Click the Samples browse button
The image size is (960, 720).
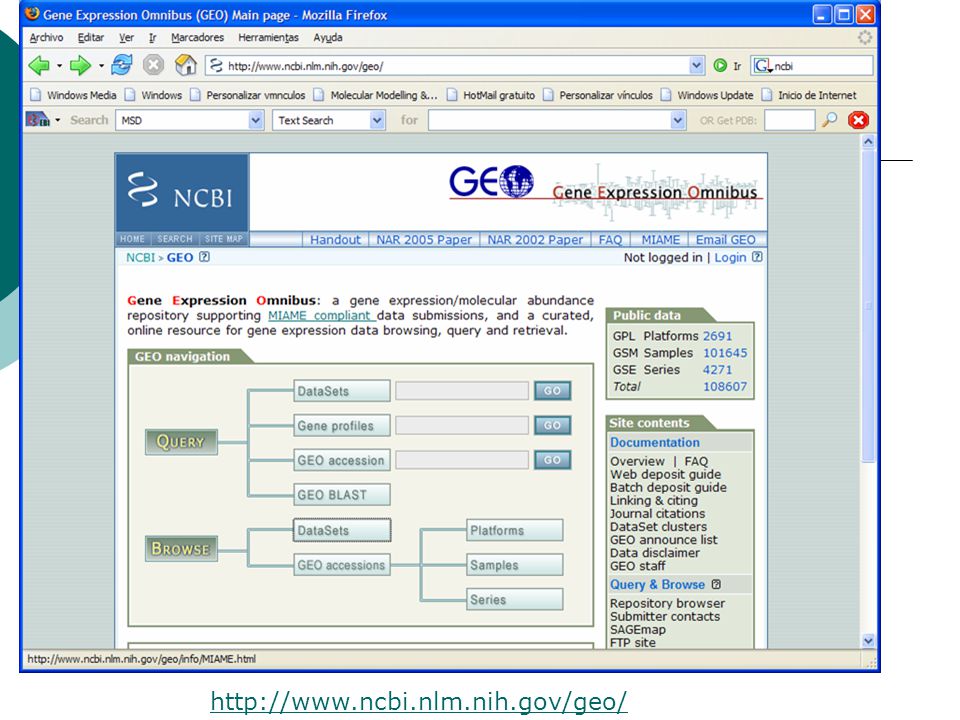[x=514, y=565]
